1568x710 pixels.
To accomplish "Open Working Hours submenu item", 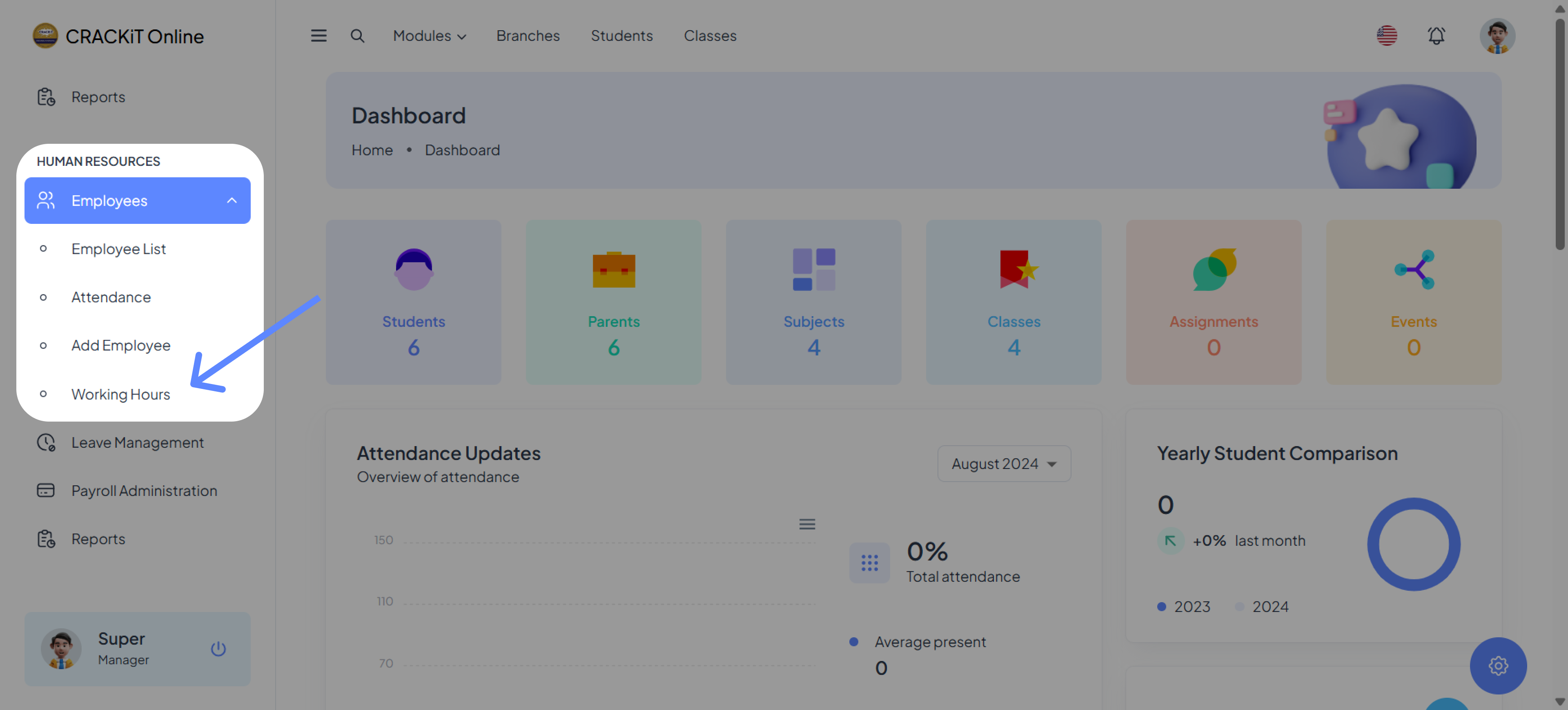I will (120, 394).
